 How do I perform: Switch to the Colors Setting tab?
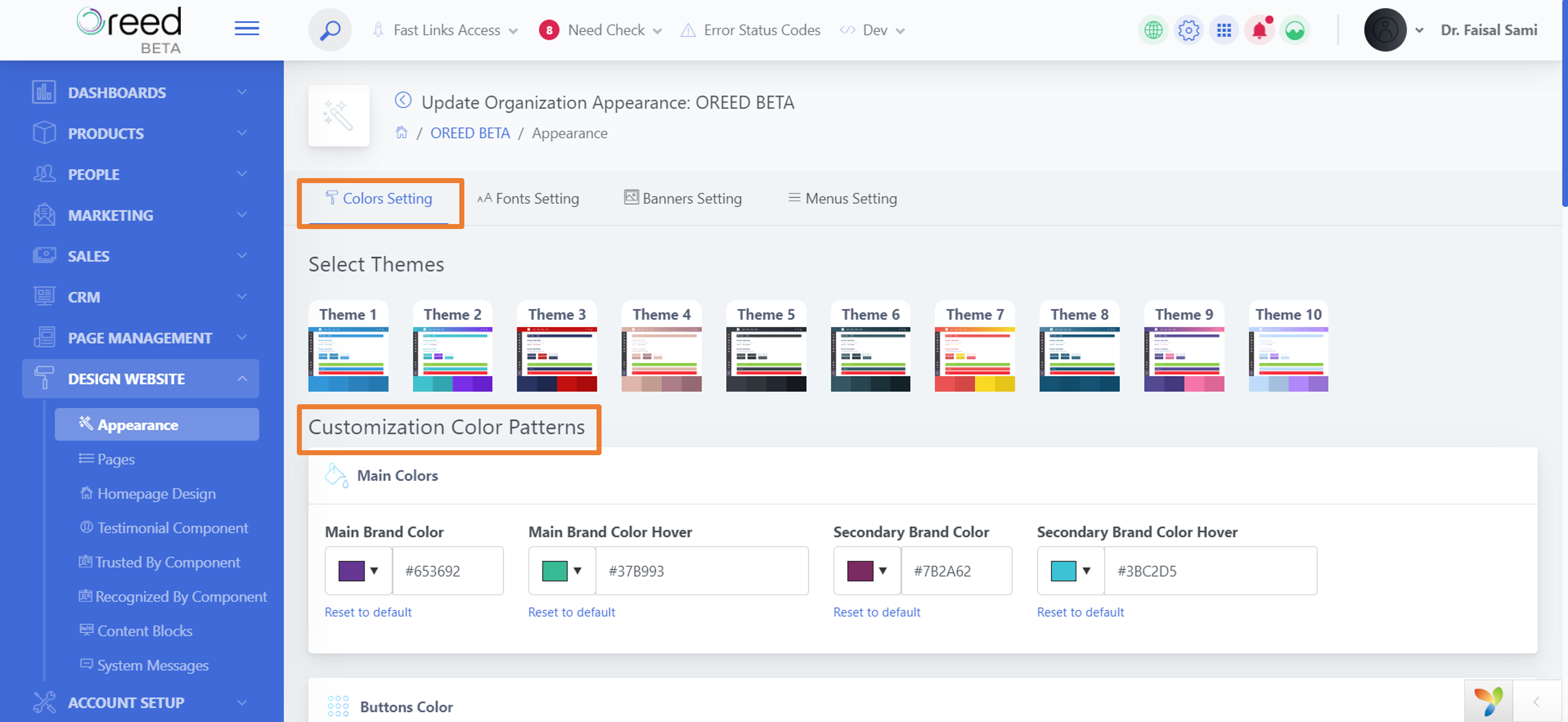click(379, 198)
